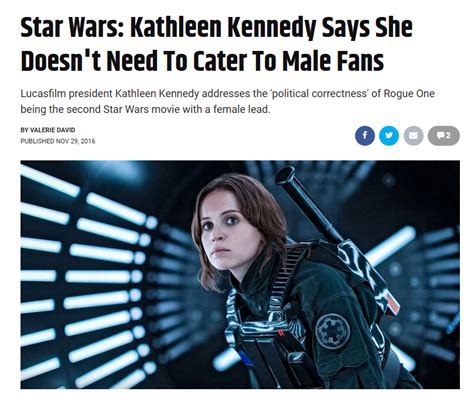Click headline line ending 'Says She'
Screen dimensions: 474x405
coord(217,28)
